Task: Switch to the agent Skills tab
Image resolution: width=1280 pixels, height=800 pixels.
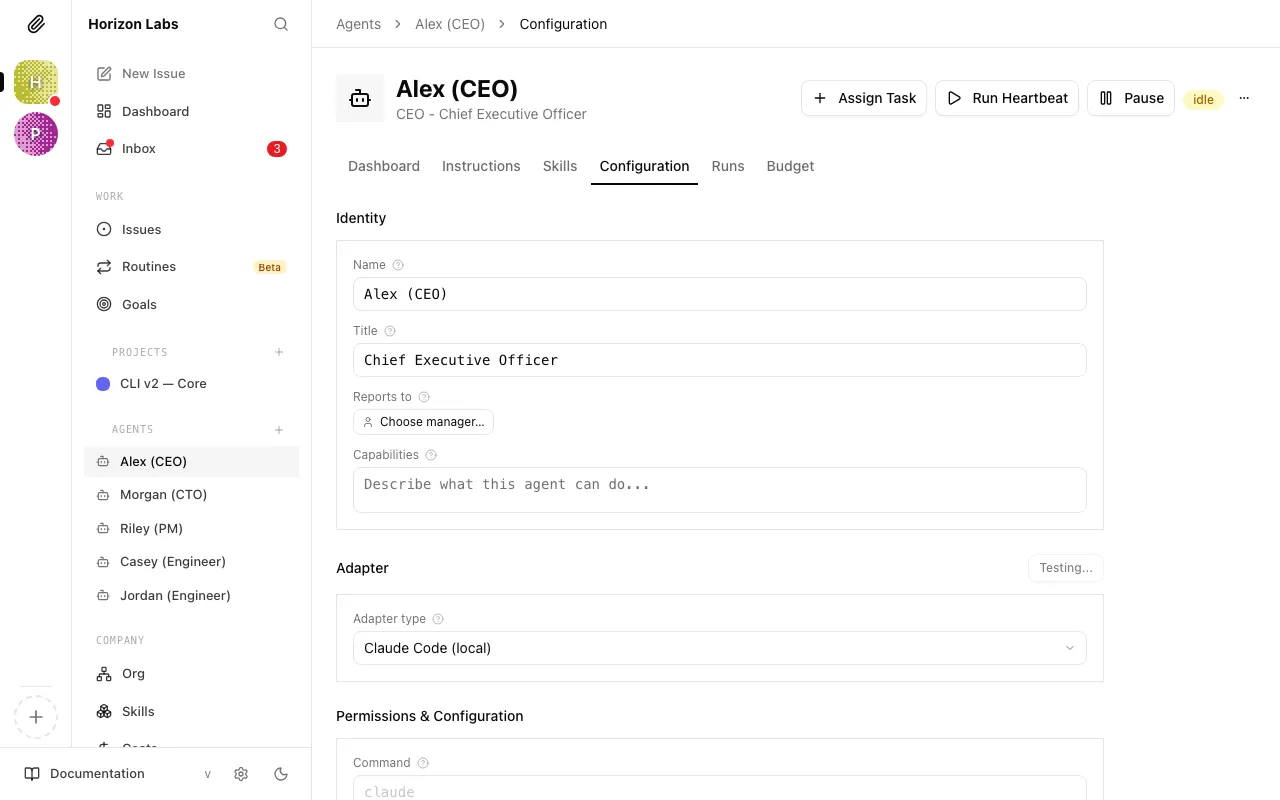Action: 560,166
